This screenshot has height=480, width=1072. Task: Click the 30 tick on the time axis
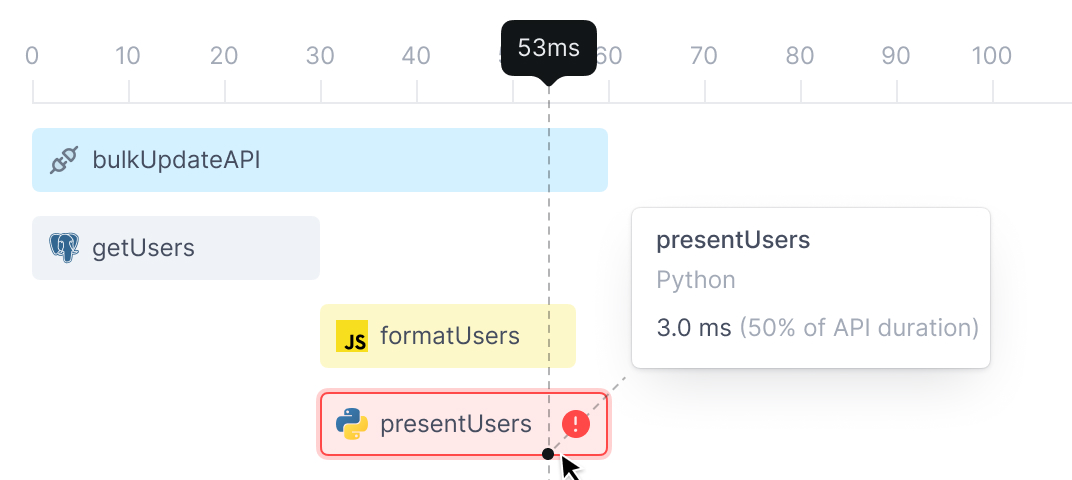(320, 56)
